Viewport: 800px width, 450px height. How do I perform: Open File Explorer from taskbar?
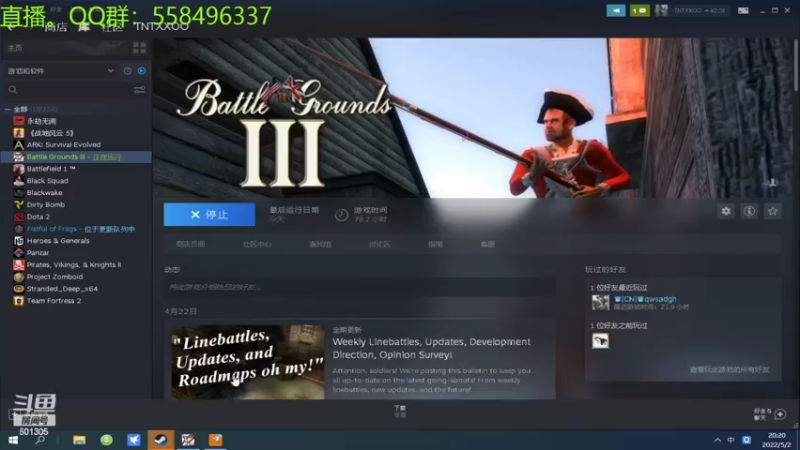pyautogui.click(x=79, y=440)
